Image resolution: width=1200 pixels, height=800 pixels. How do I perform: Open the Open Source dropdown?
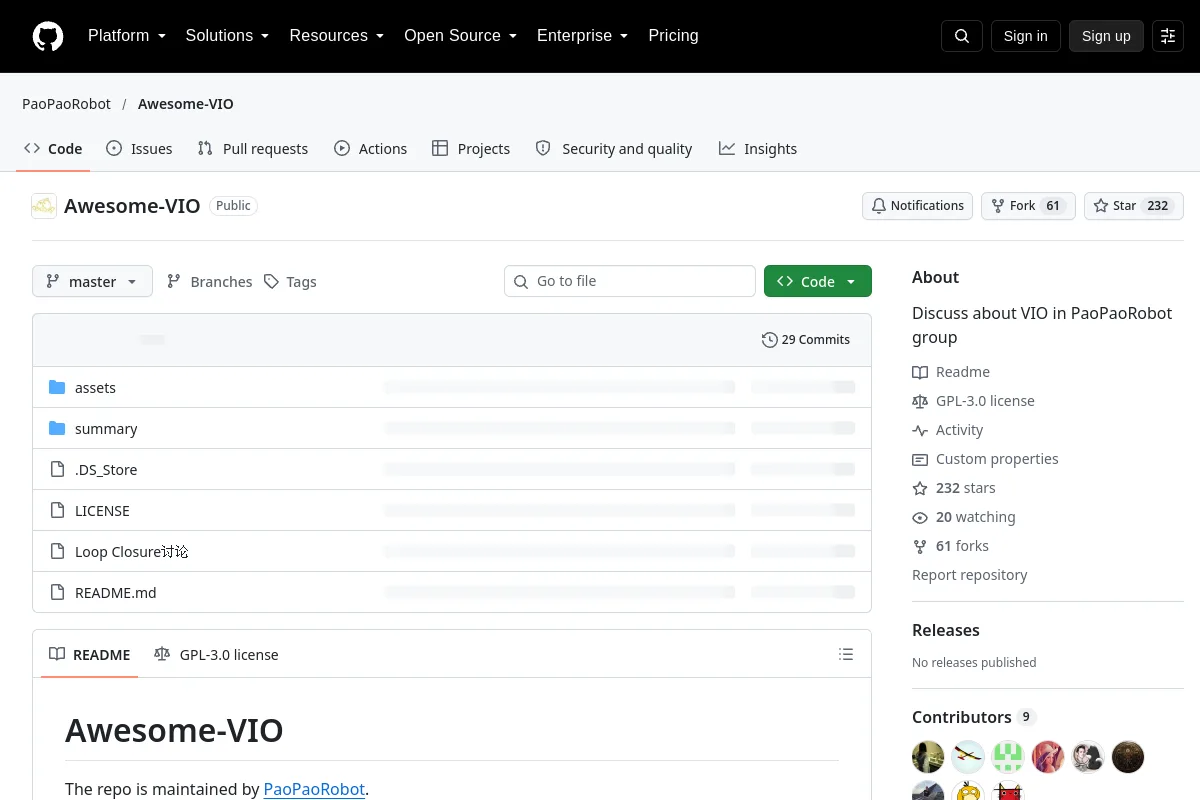coord(460,36)
